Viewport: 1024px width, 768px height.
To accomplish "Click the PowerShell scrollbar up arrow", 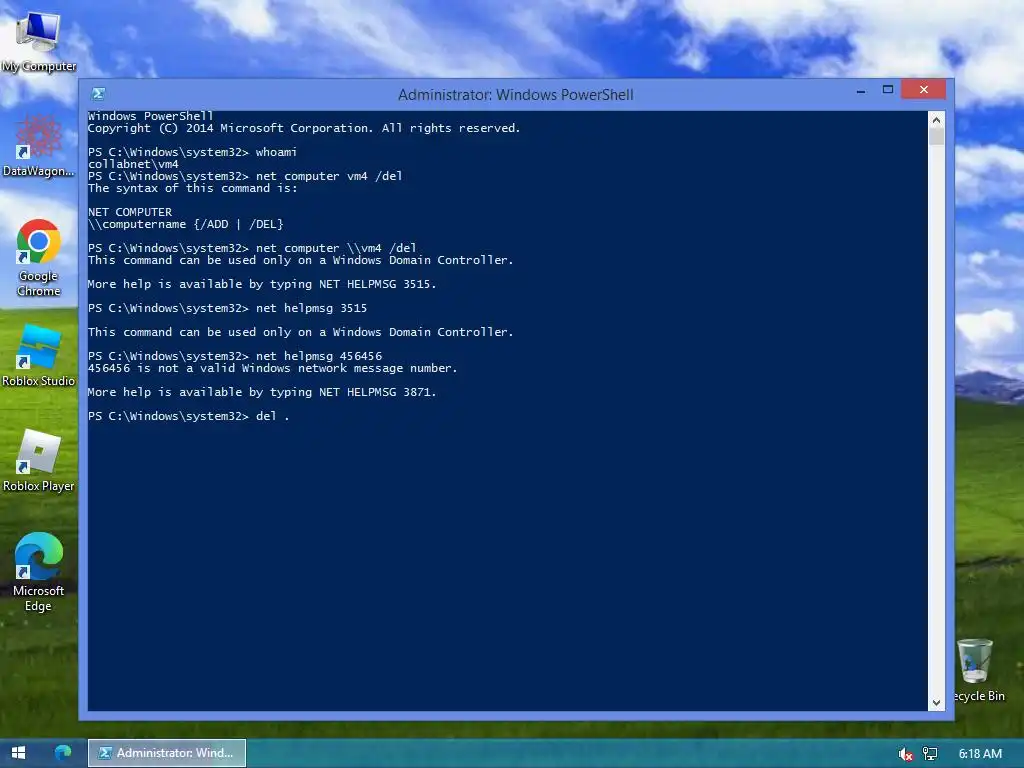I will pyautogui.click(x=936, y=120).
